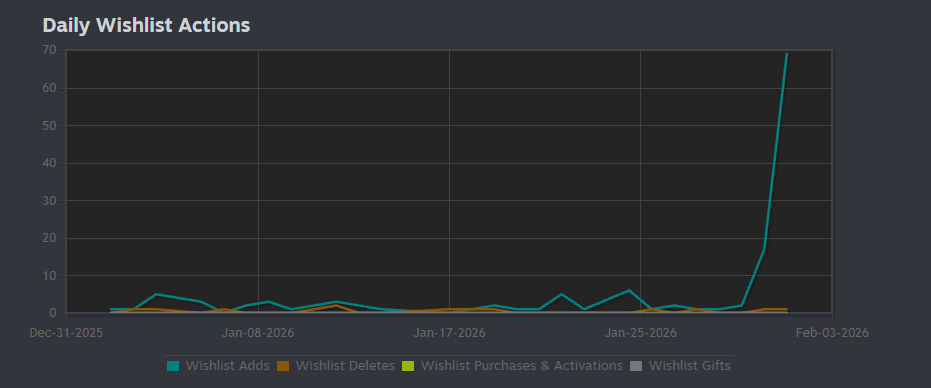Click the Wishlist Adds point at 17 before spike
The image size is (931, 388).
pos(764,249)
